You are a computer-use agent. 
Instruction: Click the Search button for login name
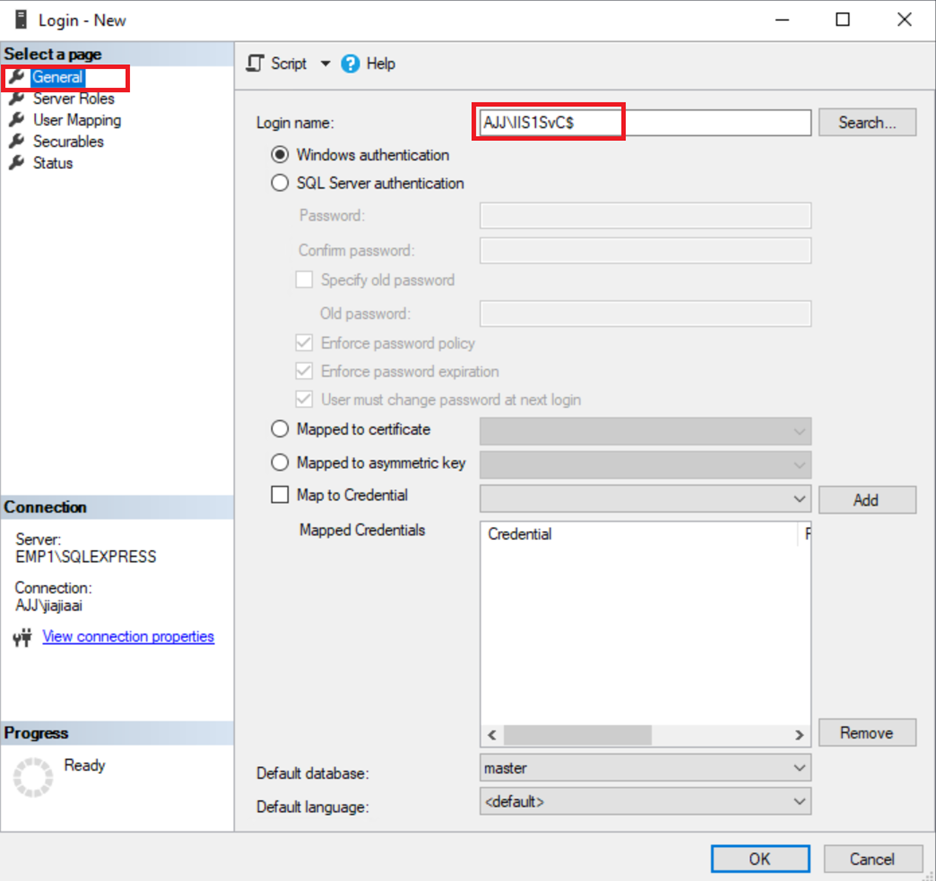[866, 122]
